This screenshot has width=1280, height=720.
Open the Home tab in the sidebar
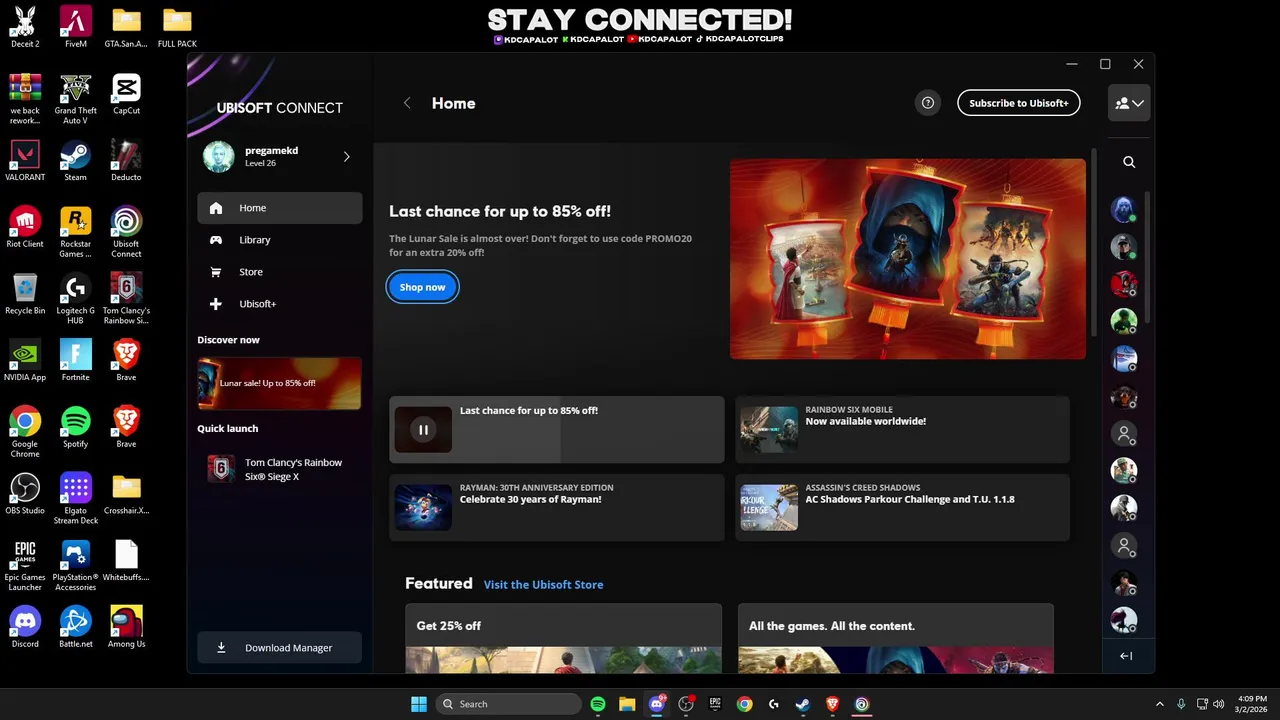[280, 208]
